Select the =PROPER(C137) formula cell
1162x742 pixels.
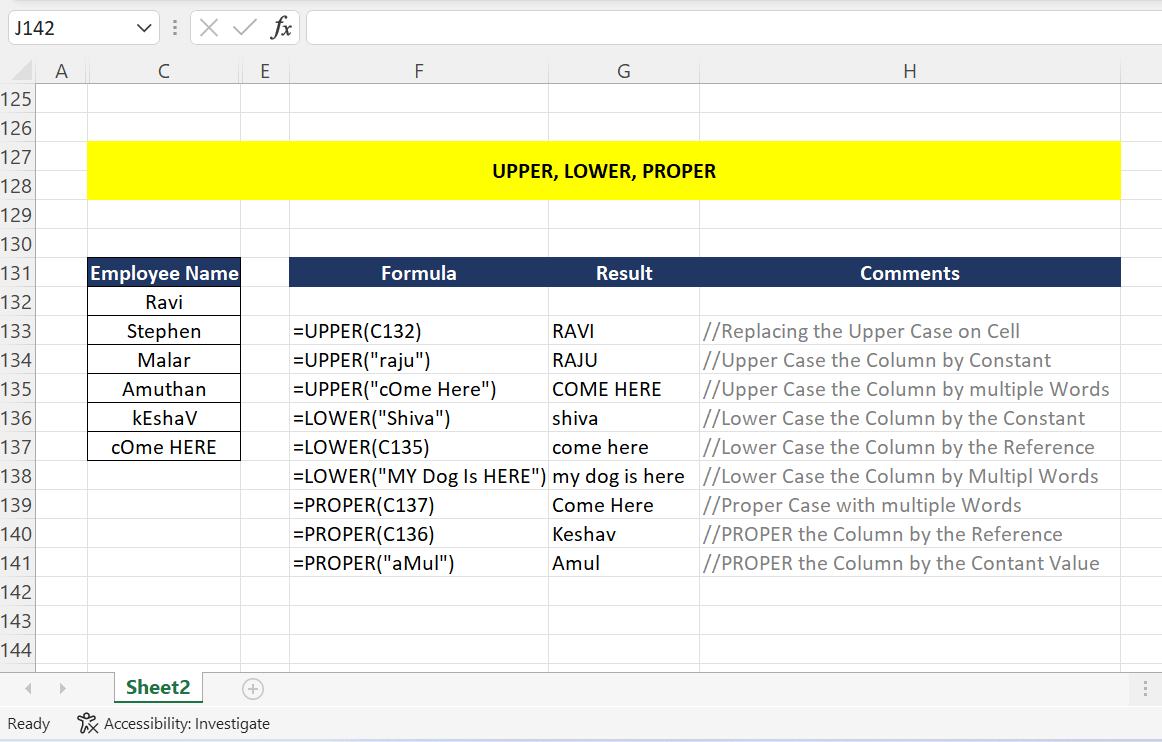point(419,505)
